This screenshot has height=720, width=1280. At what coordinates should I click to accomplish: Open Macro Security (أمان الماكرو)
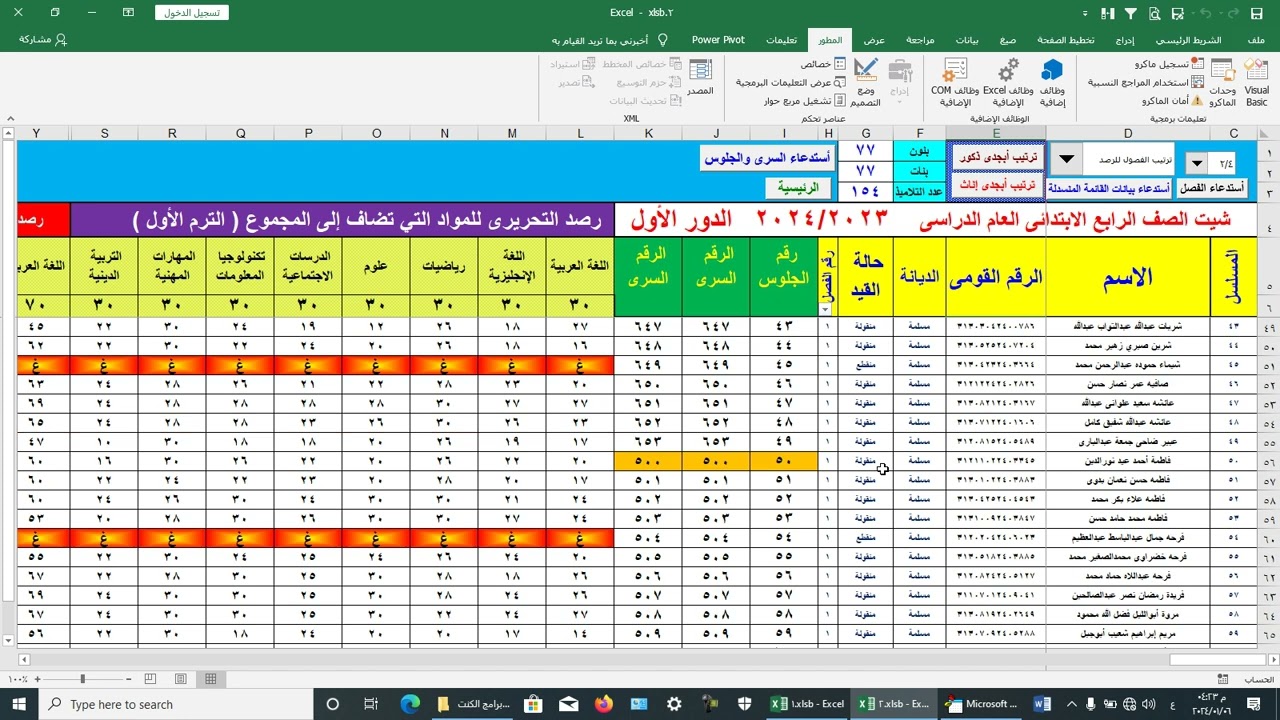point(1173,100)
